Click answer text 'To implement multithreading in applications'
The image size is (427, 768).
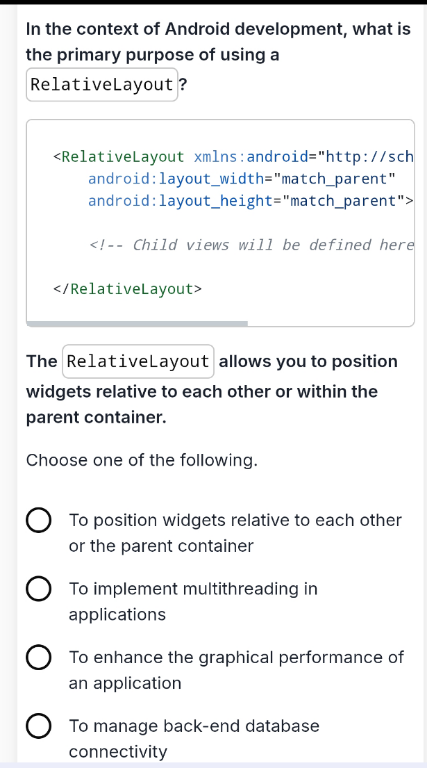(193, 601)
